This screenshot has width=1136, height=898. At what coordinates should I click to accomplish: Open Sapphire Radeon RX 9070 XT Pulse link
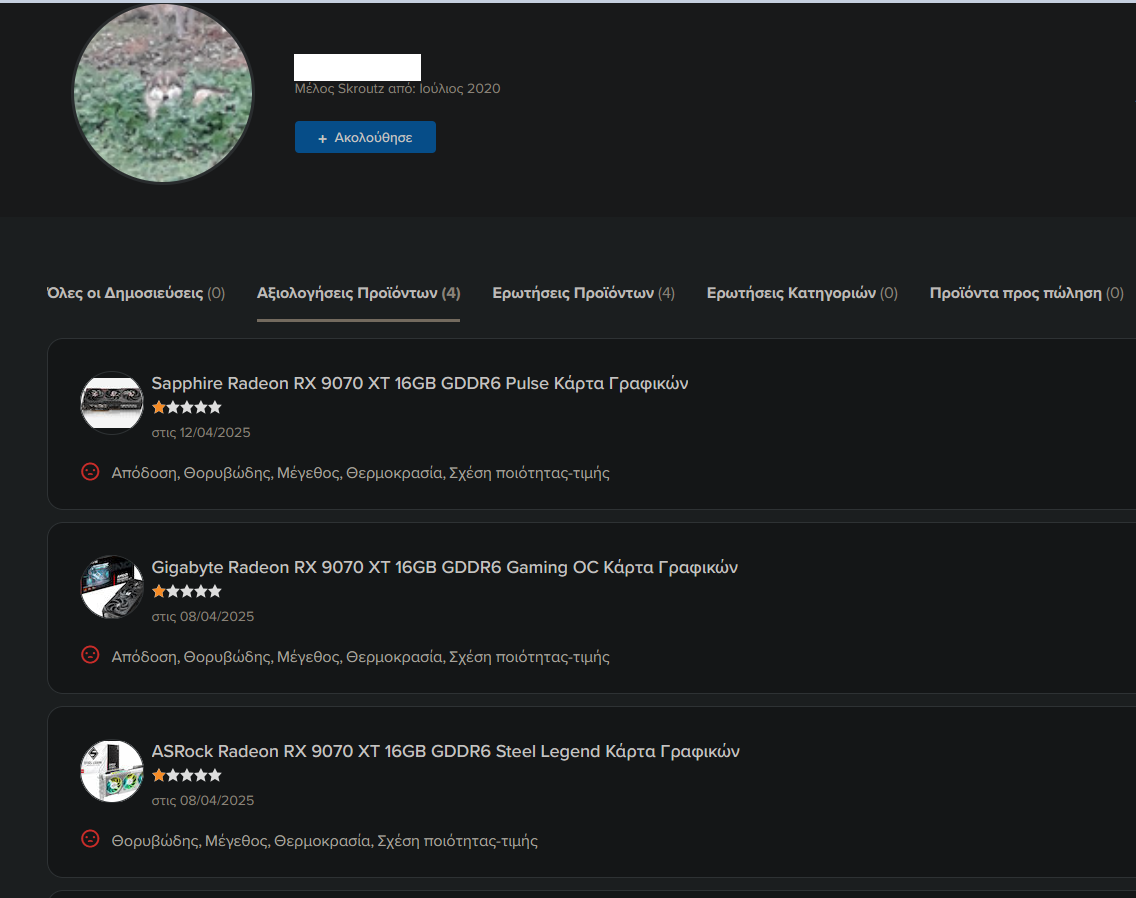point(419,383)
